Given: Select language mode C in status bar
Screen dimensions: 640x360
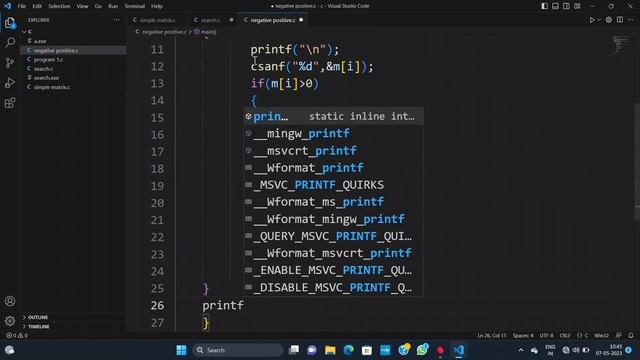Looking at the screenshot, I should tap(582, 336).
